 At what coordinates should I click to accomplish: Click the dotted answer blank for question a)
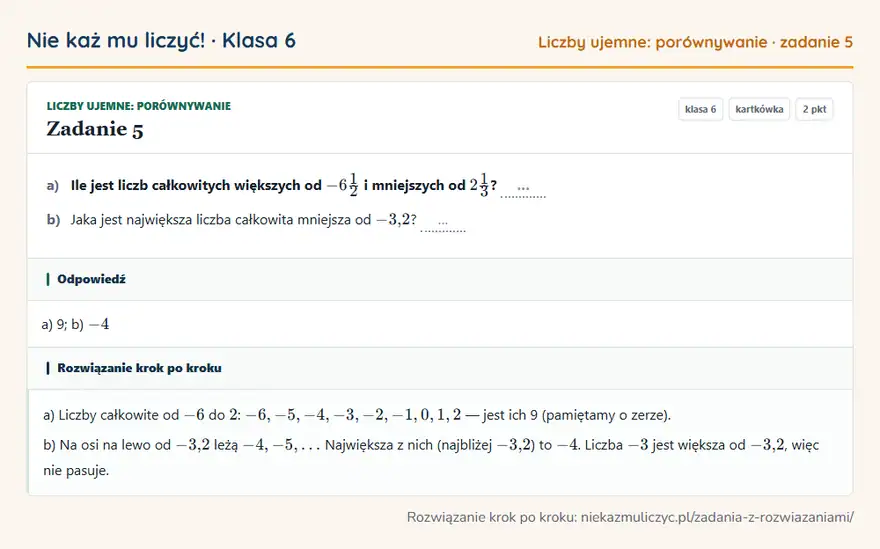523,191
